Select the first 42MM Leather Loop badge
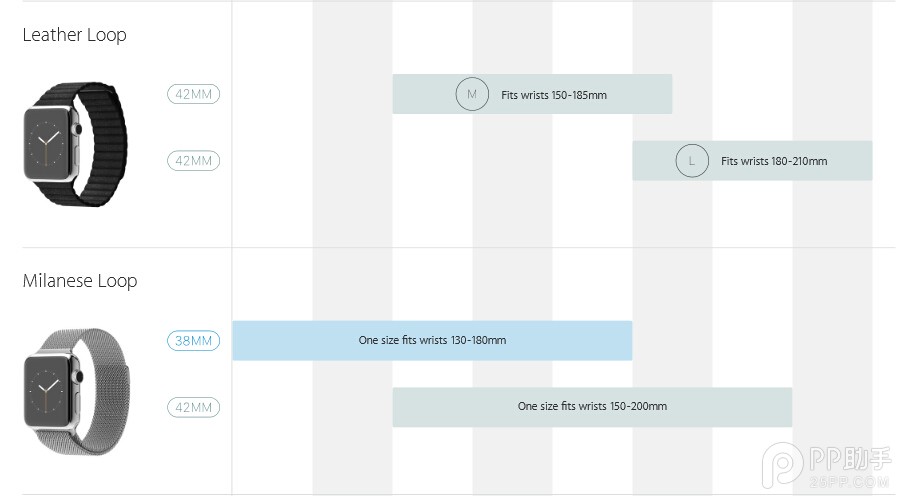Image resolution: width=902 pixels, height=496 pixels. pyautogui.click(x=193, y=94)
